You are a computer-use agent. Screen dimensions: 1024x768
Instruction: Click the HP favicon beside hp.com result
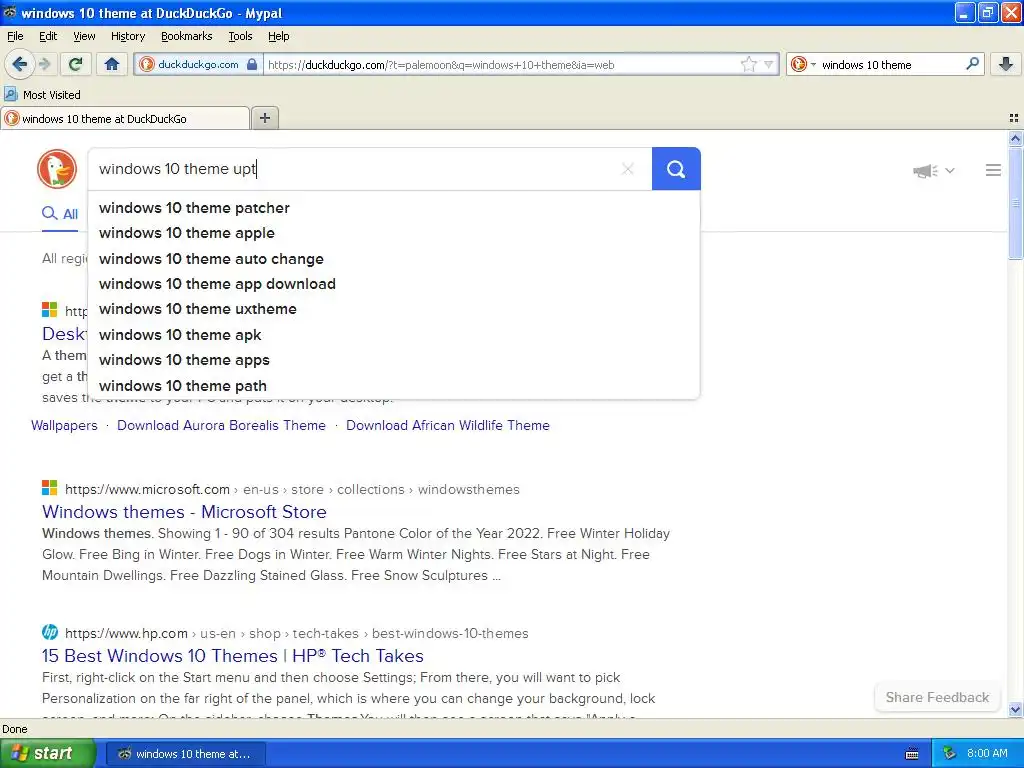point(50,632)
